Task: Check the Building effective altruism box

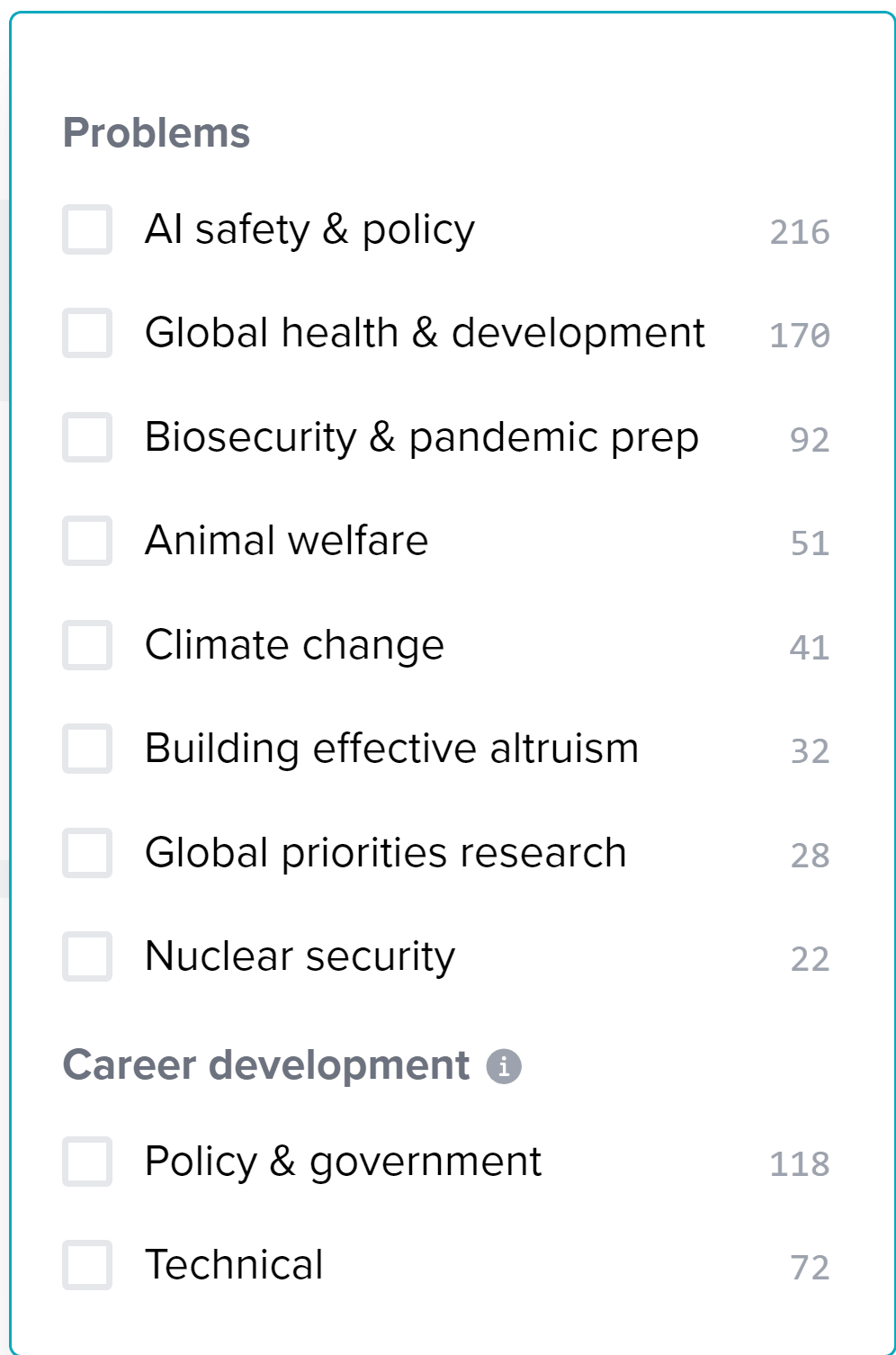Action: [x=87, y=749]
